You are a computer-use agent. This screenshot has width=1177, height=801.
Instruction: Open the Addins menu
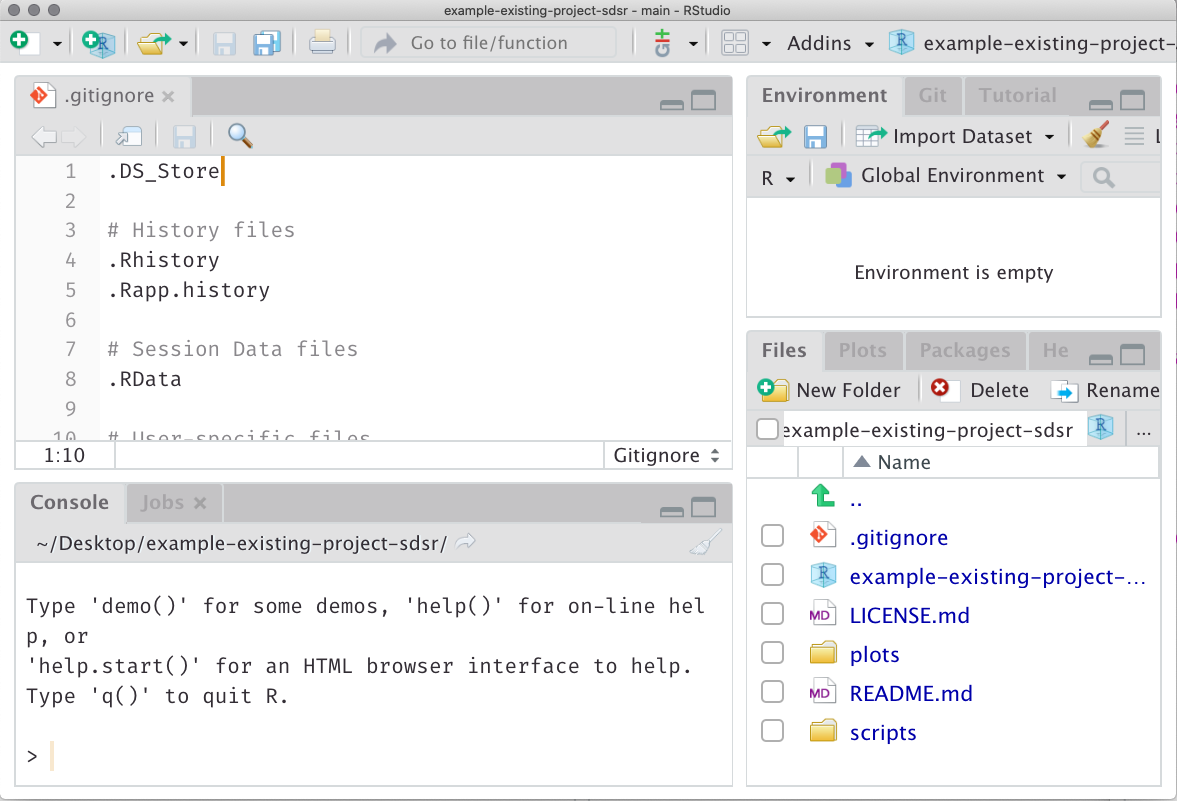830,44
